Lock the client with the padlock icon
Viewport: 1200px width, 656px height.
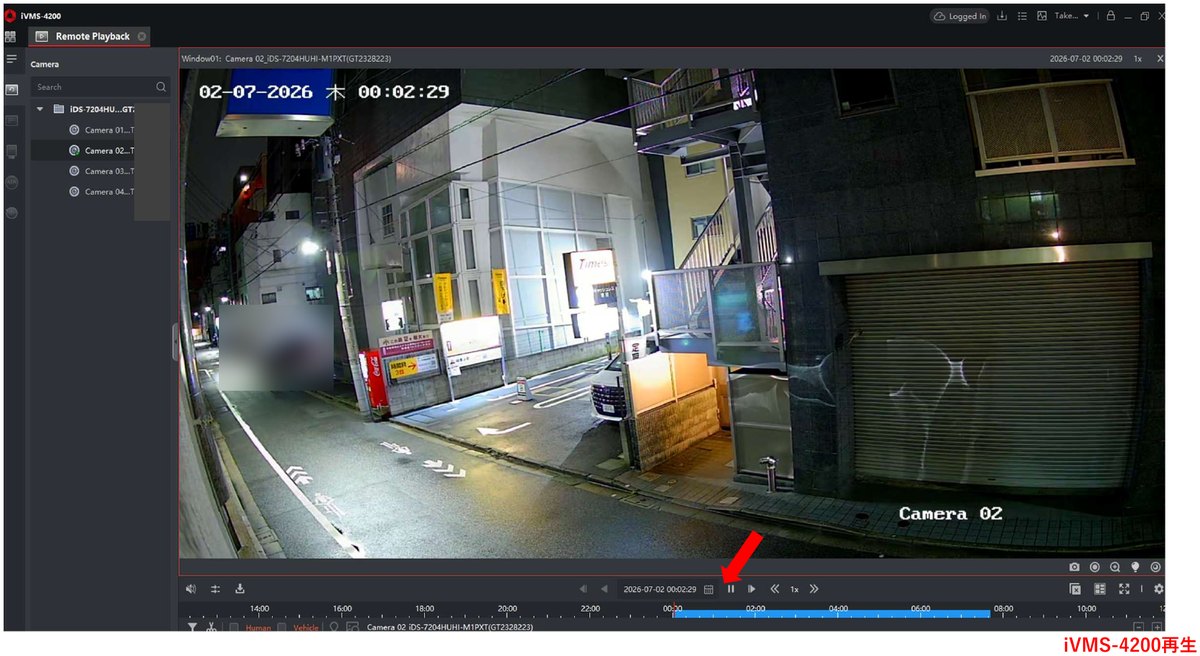(x=1110, y=16)
